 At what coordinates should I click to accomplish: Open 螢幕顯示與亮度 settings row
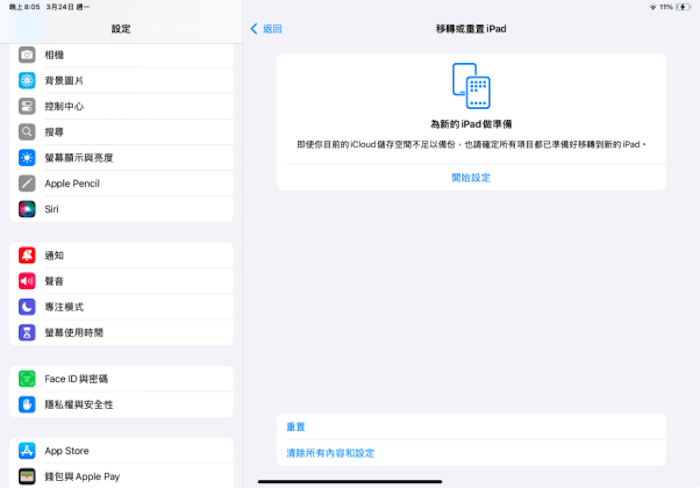point(121,158)
